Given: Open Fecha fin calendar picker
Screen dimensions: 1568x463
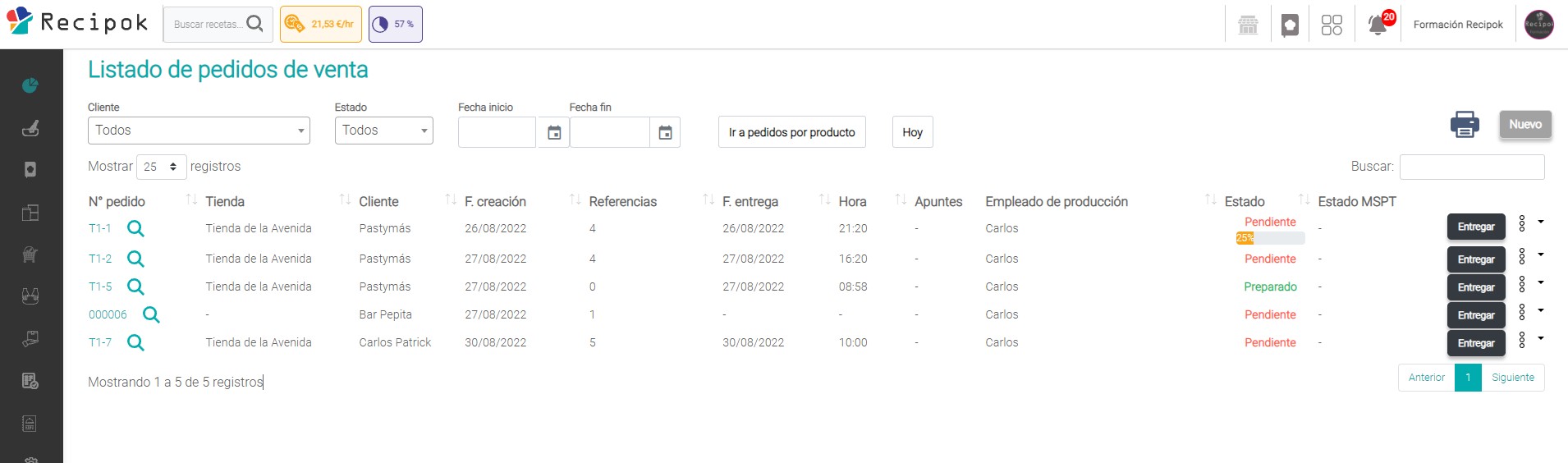Looking at the screenshot, I should click(665, 132).
